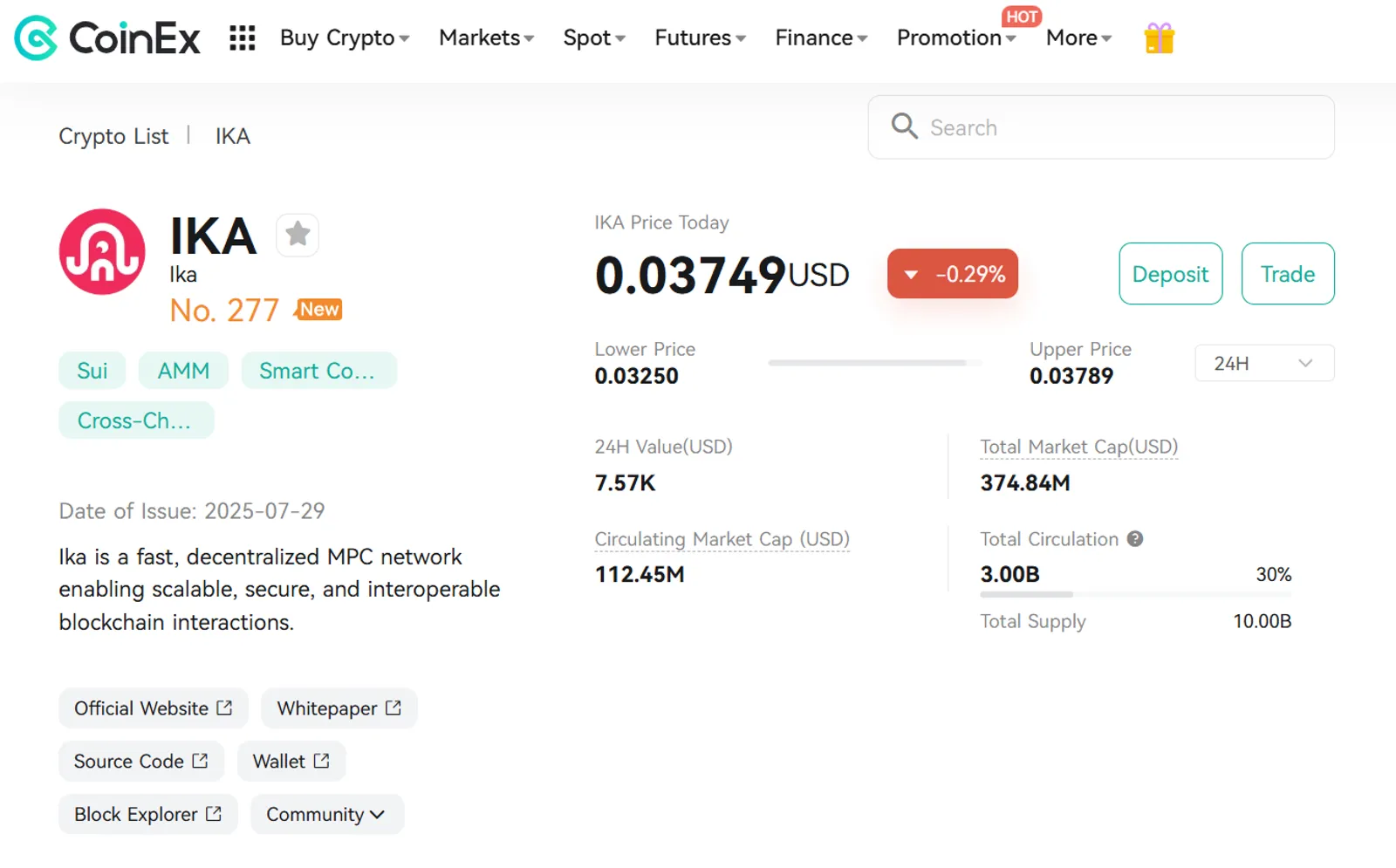Expand the Finance menu
1396x868 pixels.
coord(821,38)
